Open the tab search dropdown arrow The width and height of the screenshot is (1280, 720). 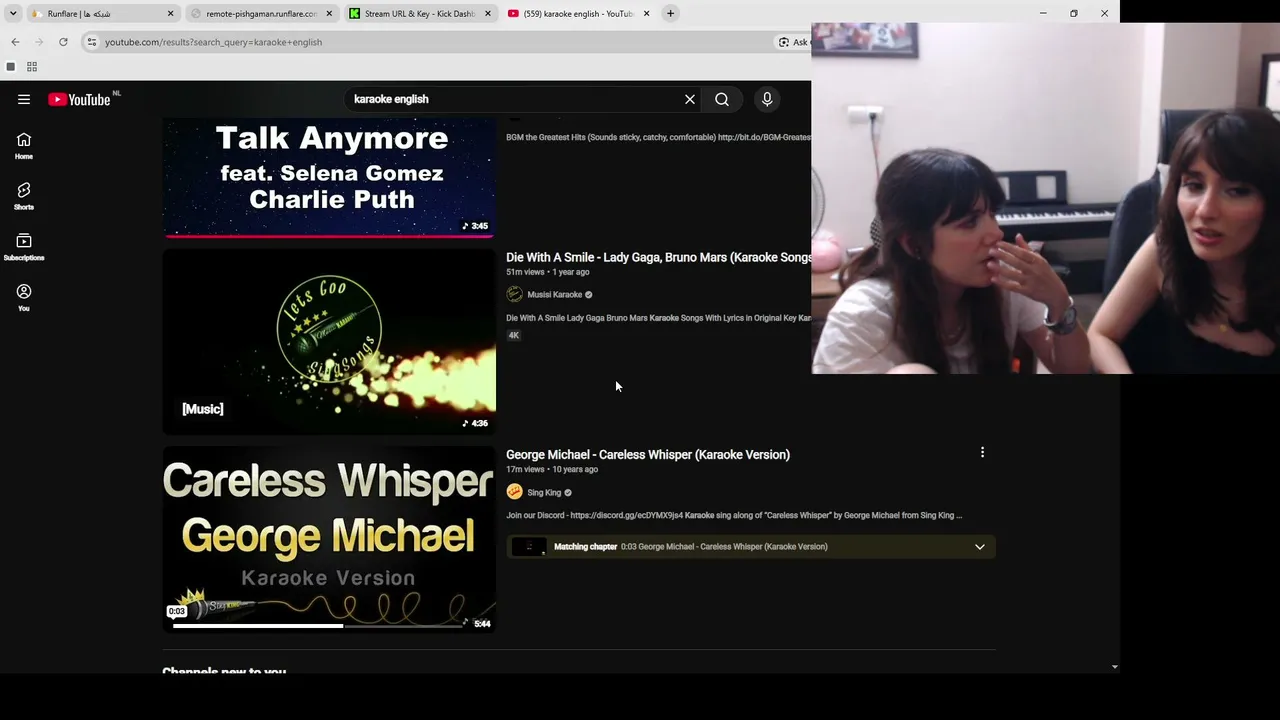point(13,13)
